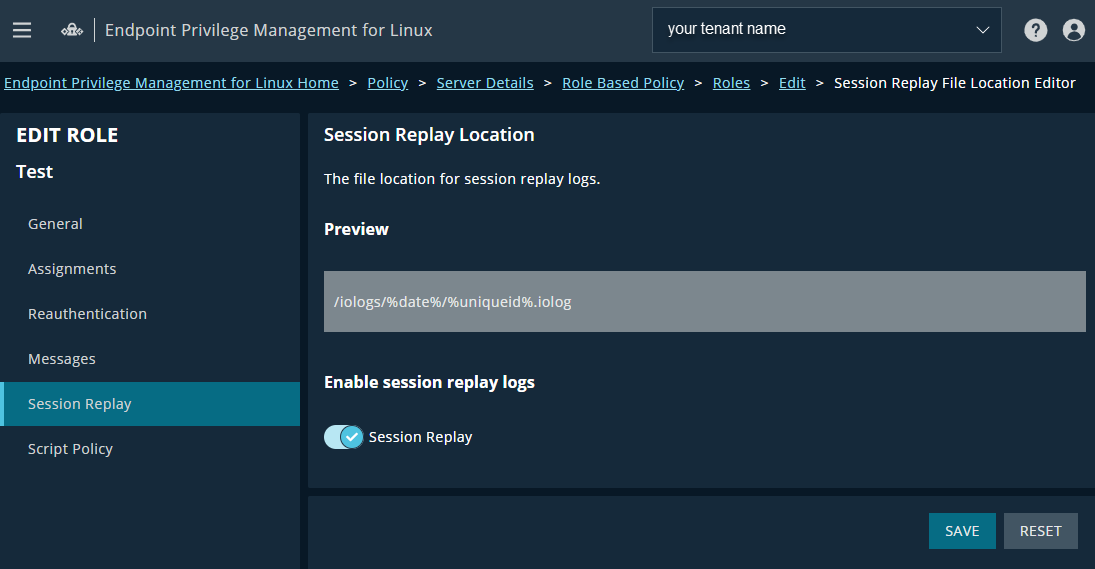
Task: Open Messages section
Action: point(150,359)
